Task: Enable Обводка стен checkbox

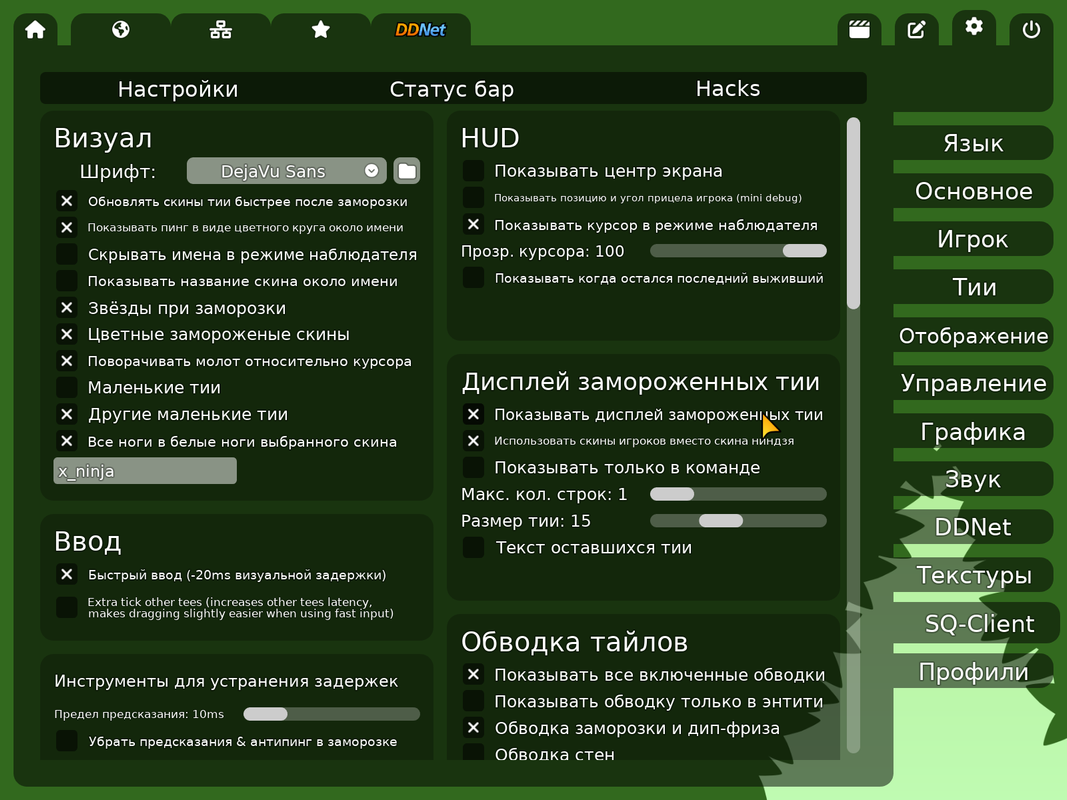Action: (x=474, y=752)
